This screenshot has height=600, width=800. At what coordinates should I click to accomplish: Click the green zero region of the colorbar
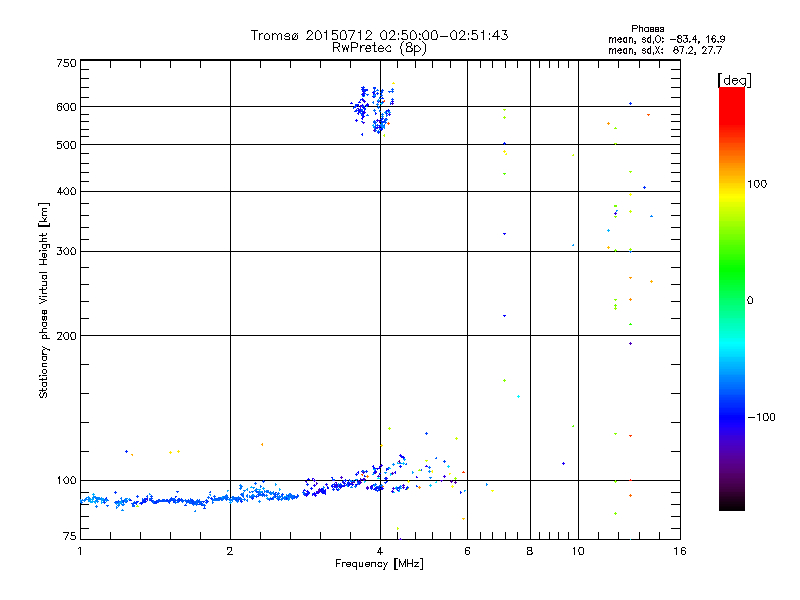tap(732, 300)
